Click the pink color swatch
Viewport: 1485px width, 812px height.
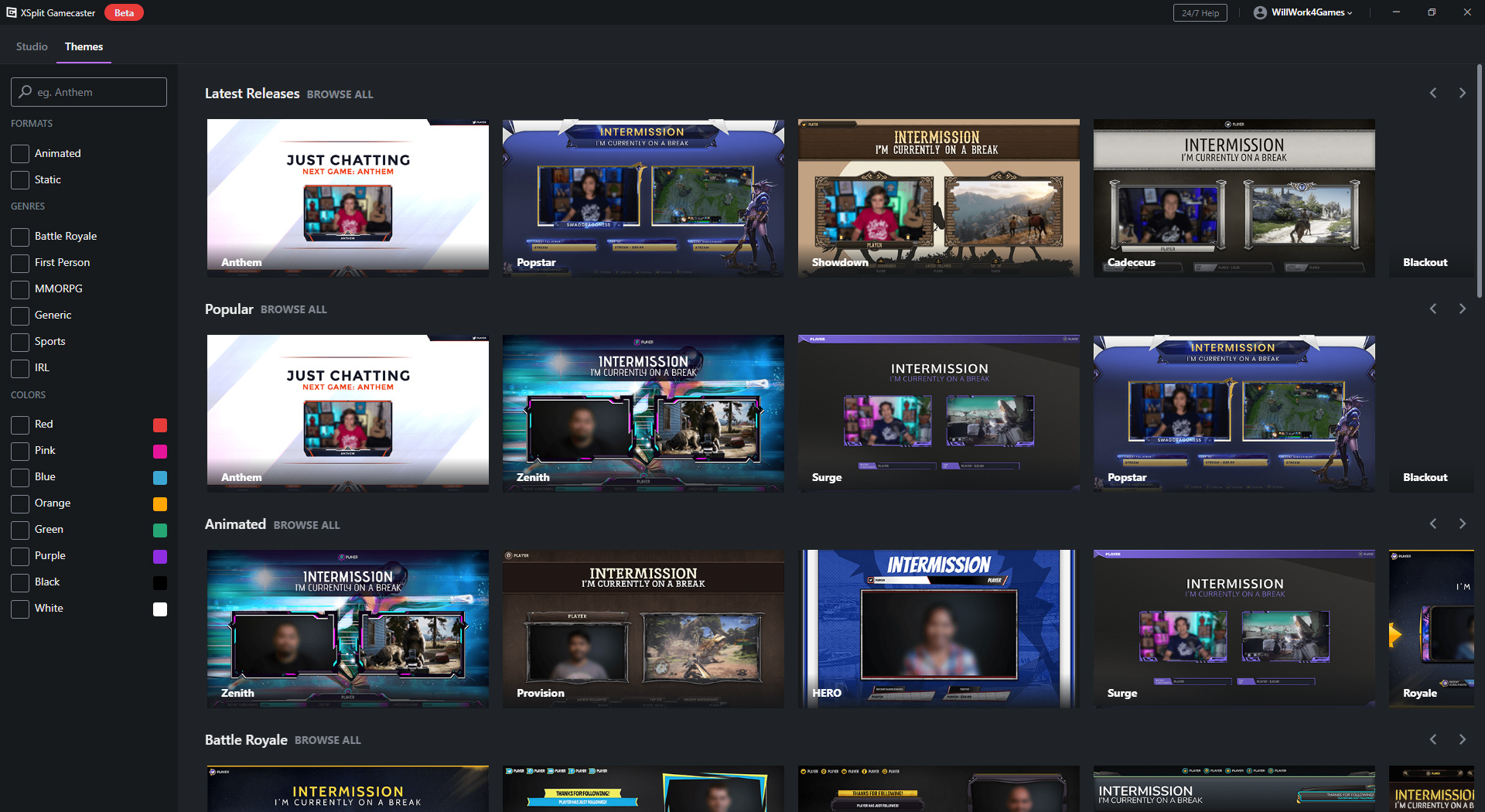[x=160, y=451]
